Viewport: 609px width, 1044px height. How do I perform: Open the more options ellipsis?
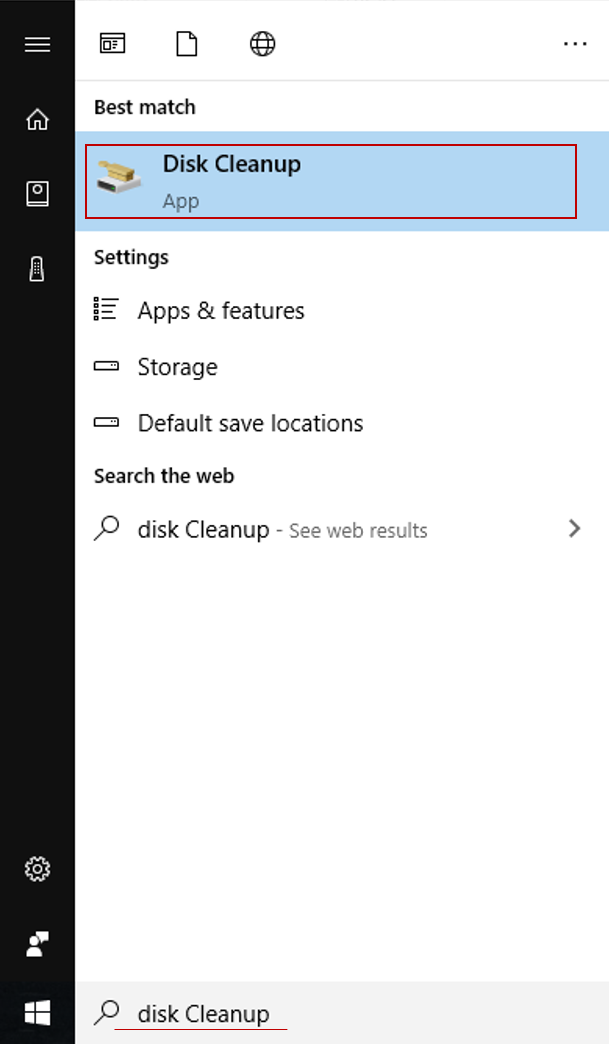[x=575, y=44]
